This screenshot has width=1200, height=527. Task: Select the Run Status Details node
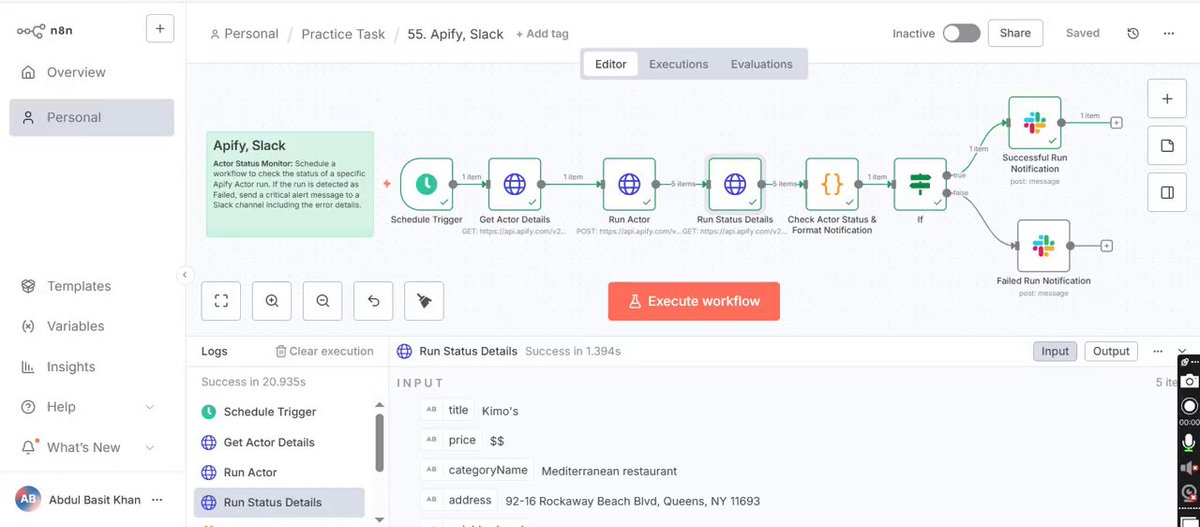click(735, 184)
